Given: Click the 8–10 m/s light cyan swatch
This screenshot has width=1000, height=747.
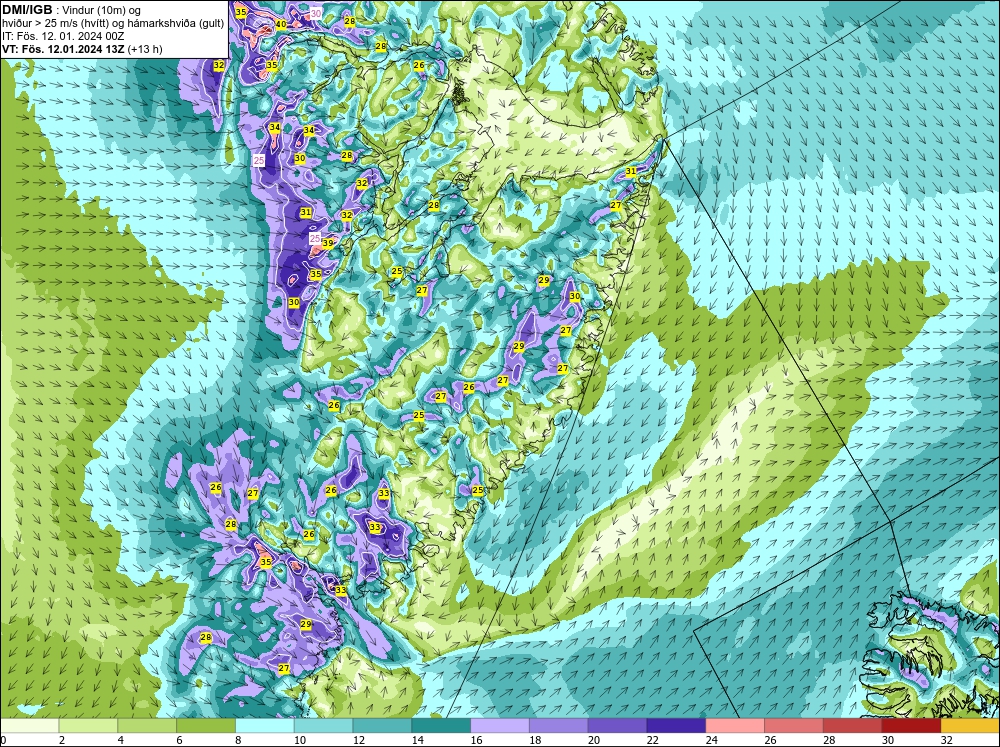Looking at the screenshot, I should (265, 726).
